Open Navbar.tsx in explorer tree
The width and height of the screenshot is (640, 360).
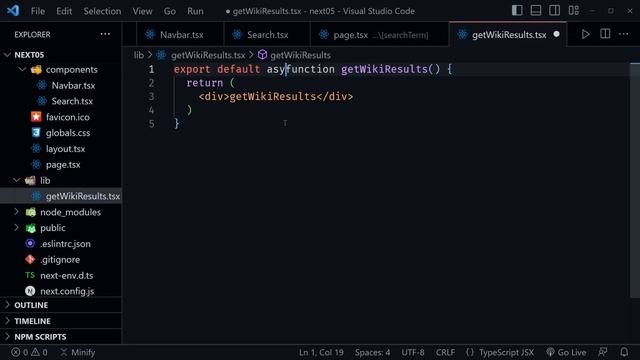pyautogui.click(x=73, y=85)
